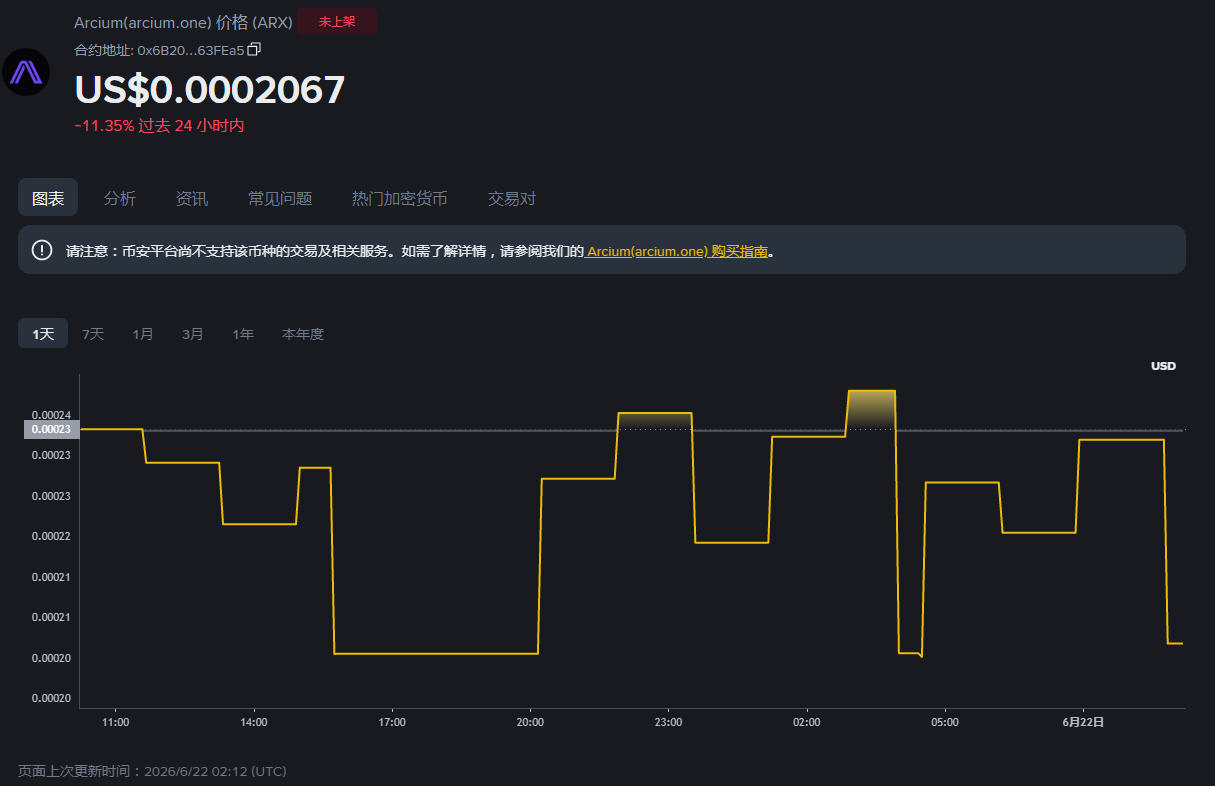Switch to the 交易对 tab
The height and width of the screenshot is (786, 1215).
pos(512,198)
